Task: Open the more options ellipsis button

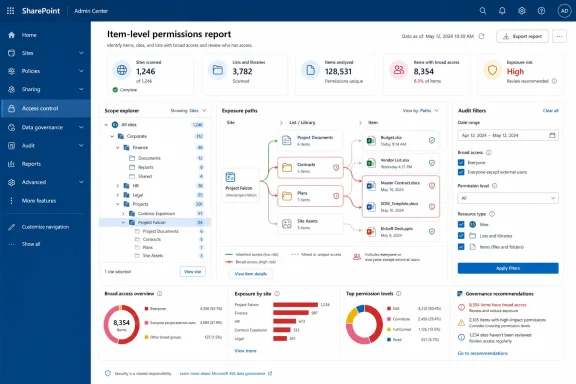Action: (559, 36)
